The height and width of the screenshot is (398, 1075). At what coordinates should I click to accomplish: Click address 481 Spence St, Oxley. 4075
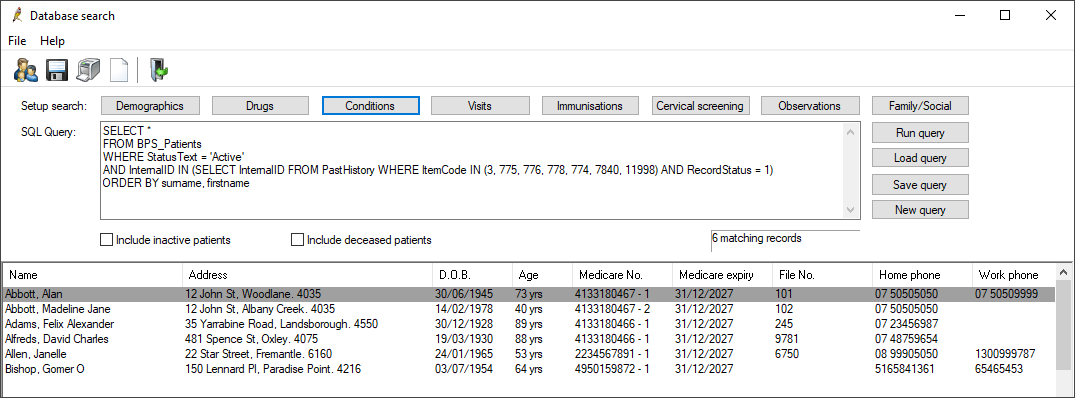pyautogui.click(x=252, y=339)
